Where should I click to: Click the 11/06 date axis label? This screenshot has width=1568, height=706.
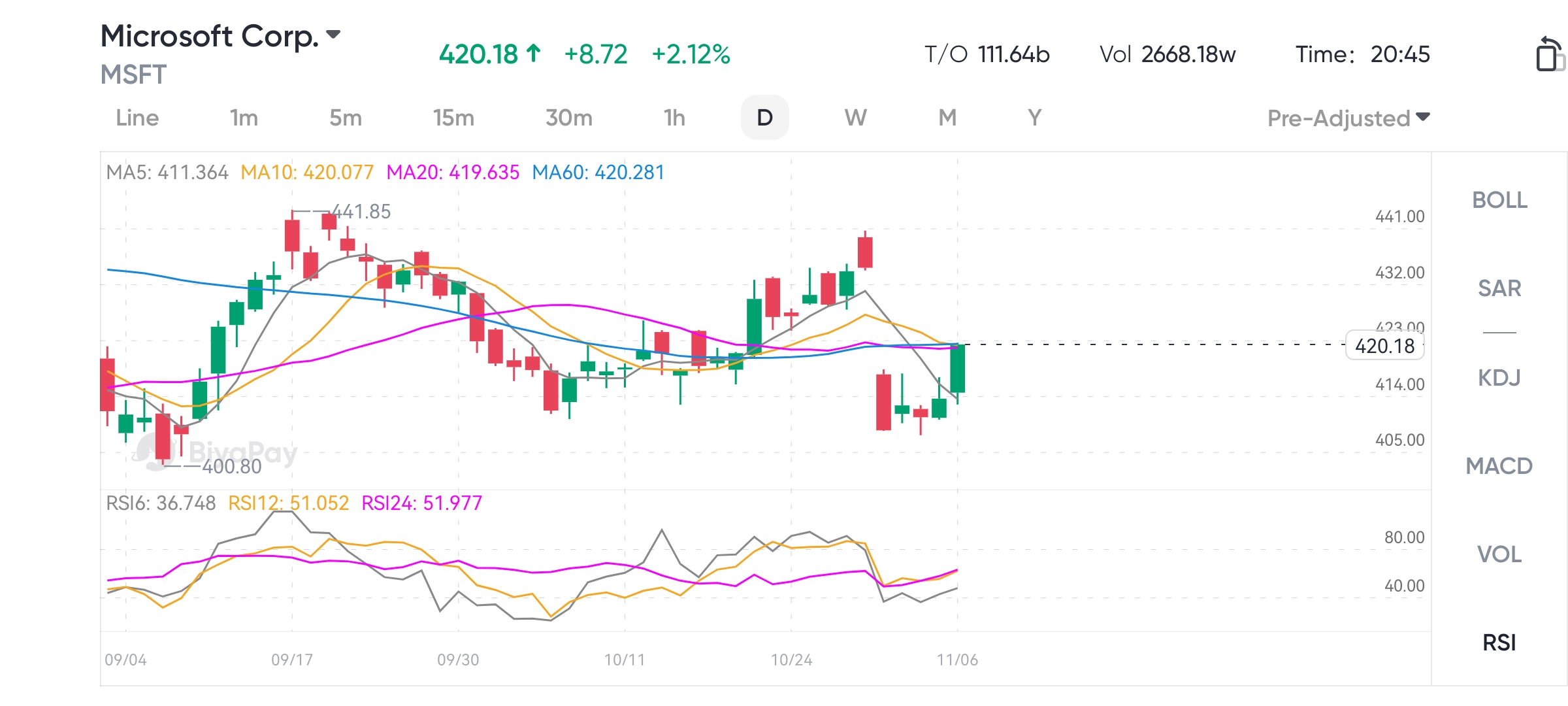(957, 660)
